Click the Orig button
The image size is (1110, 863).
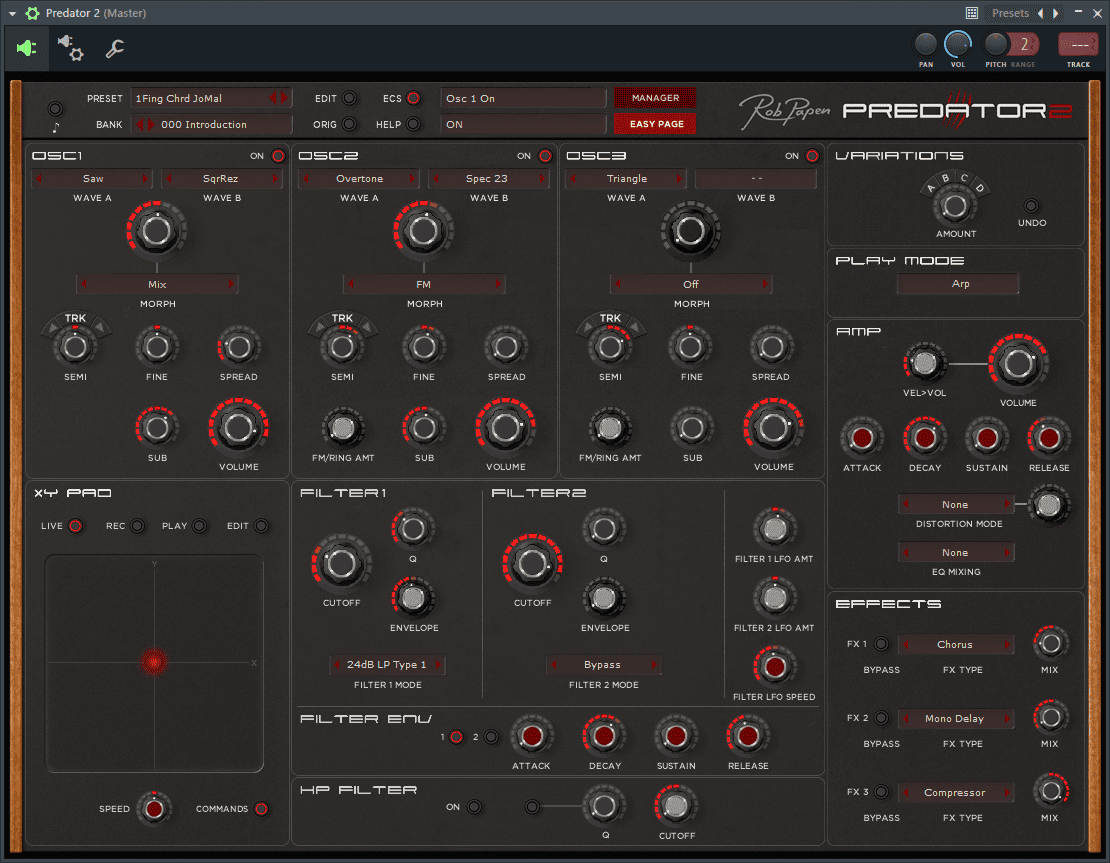pyautogui.click(x=349, y=124)
